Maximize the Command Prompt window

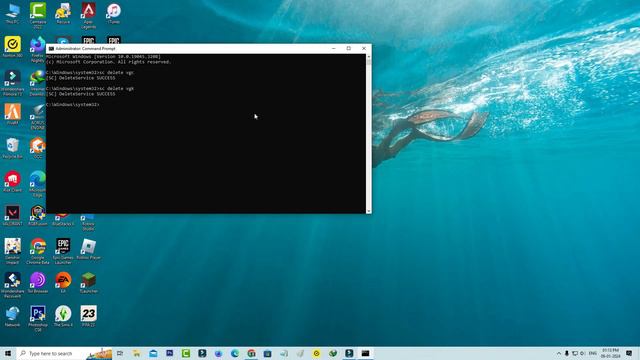point(349,49)
